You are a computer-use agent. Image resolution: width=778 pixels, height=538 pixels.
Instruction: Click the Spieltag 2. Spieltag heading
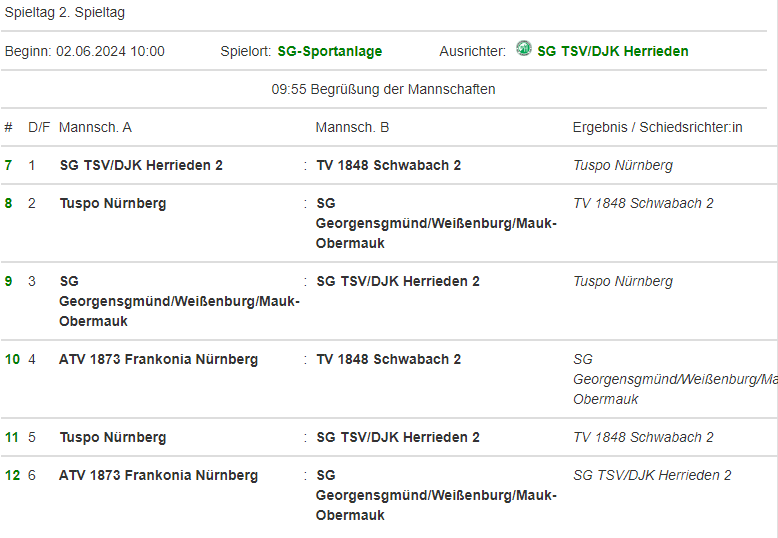(x=65, y=12)
